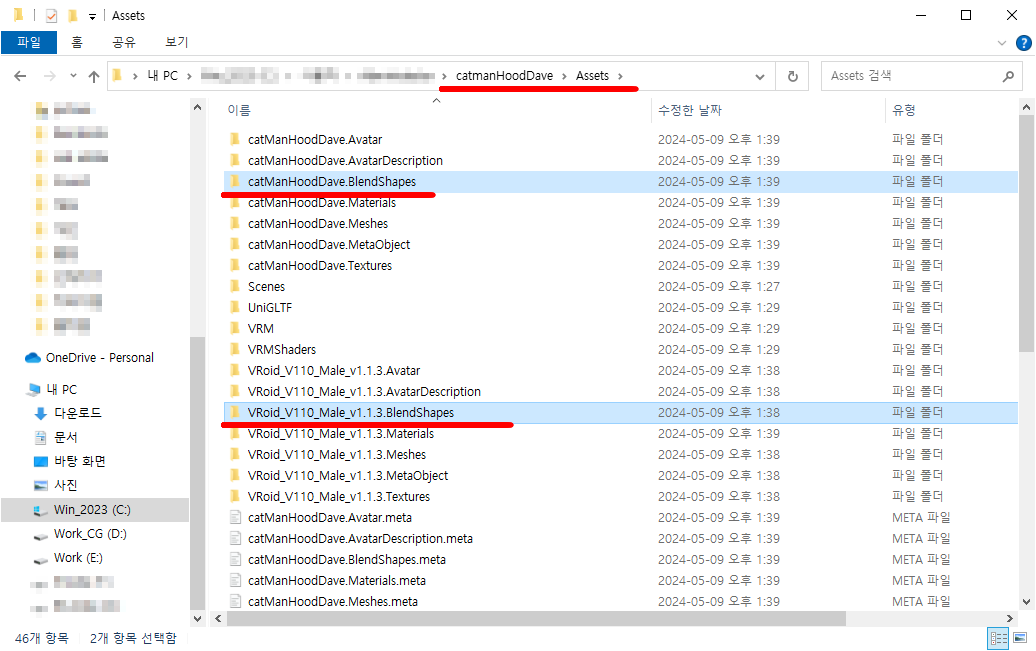Click 내 PC in the address path
This screenshot has height=651, width=1036.
pyautogui.click(x=163, y=76)
